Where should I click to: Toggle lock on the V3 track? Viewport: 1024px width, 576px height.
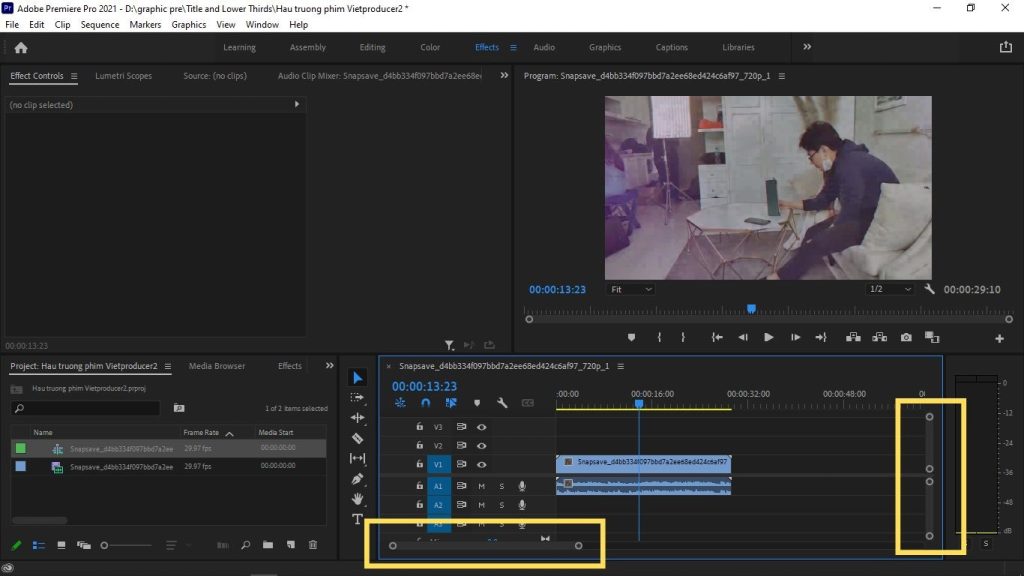(x=420, y=427)
